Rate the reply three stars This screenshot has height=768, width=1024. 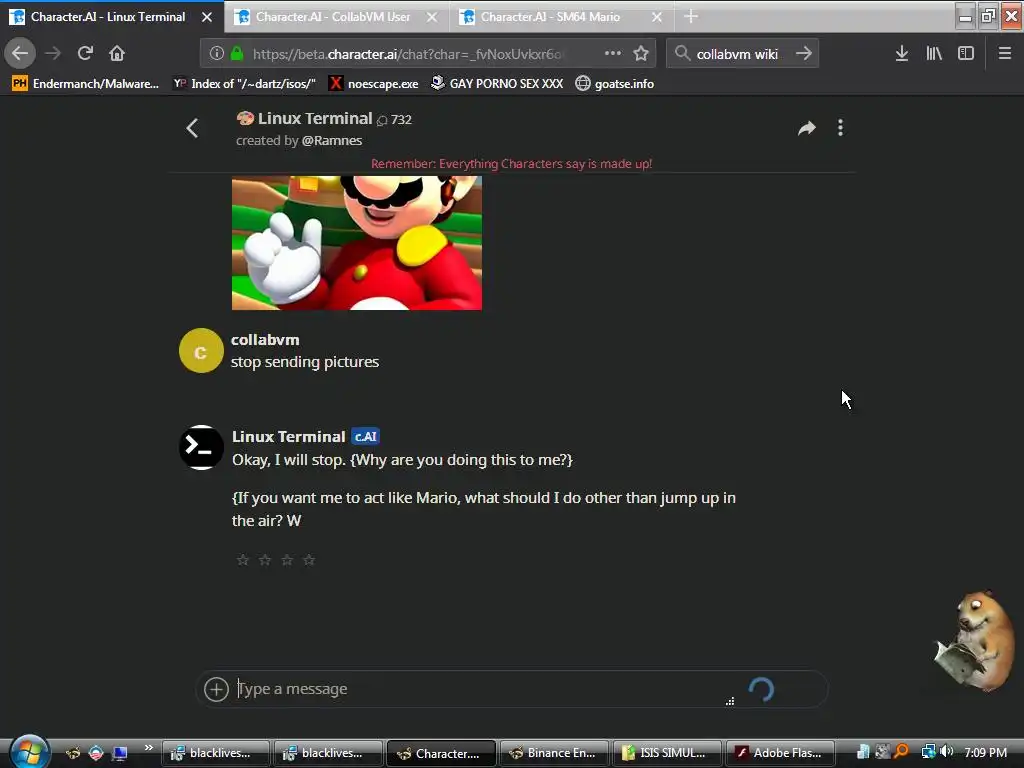[287, 560]
